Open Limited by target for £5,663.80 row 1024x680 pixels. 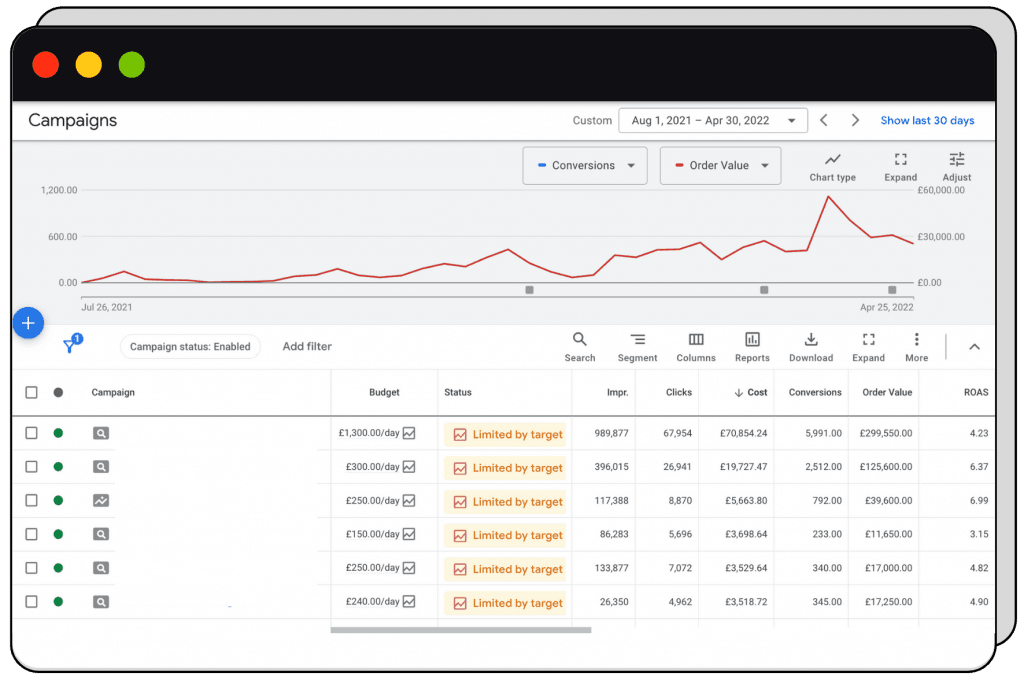click(505, 502)
